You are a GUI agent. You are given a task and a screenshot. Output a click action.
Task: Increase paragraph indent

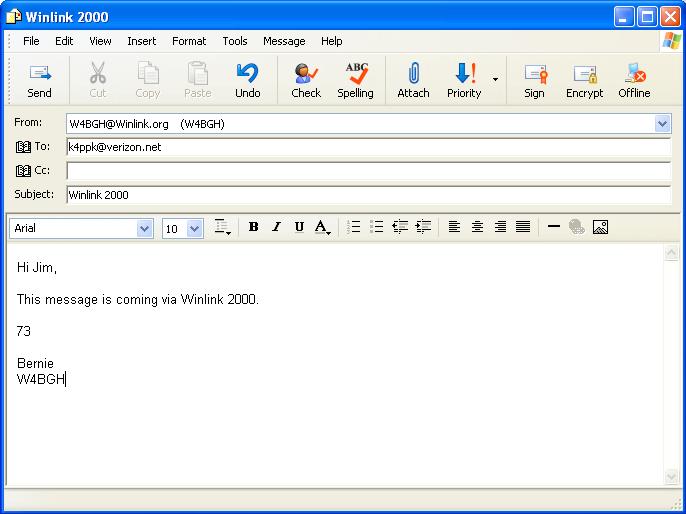tap(423, 227)
